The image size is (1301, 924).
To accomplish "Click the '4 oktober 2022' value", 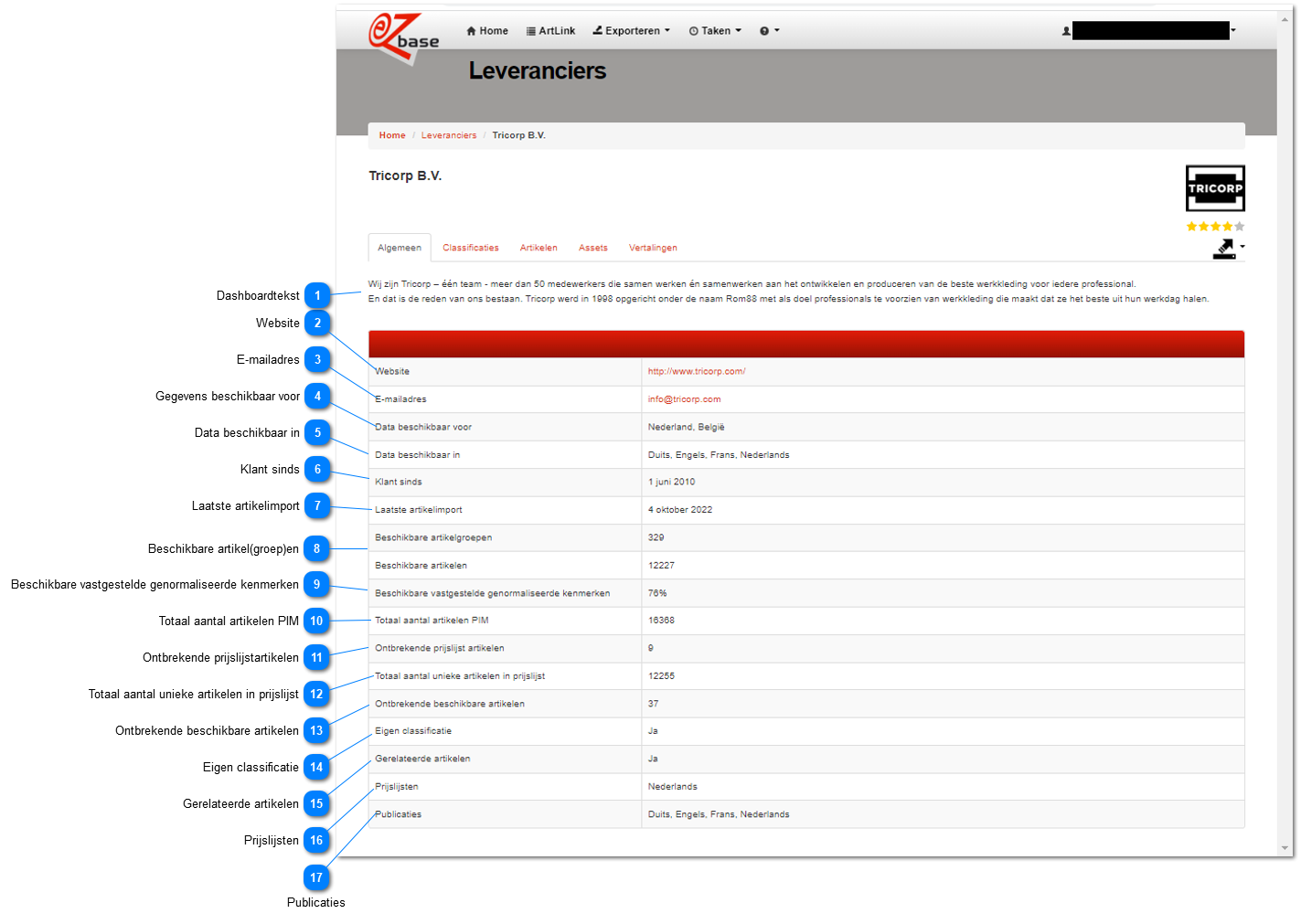I will 680,510.
